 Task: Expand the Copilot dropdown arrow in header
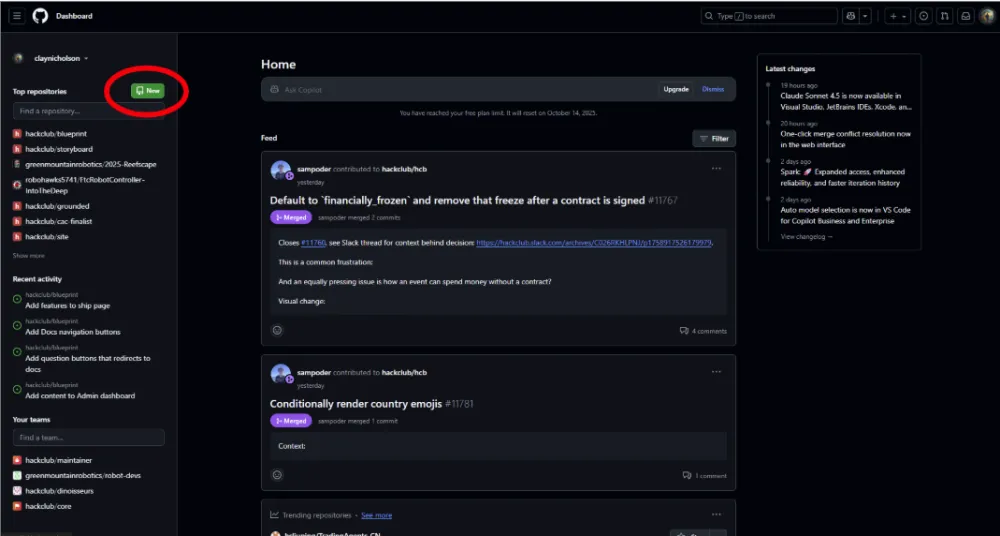pos(866,16)
